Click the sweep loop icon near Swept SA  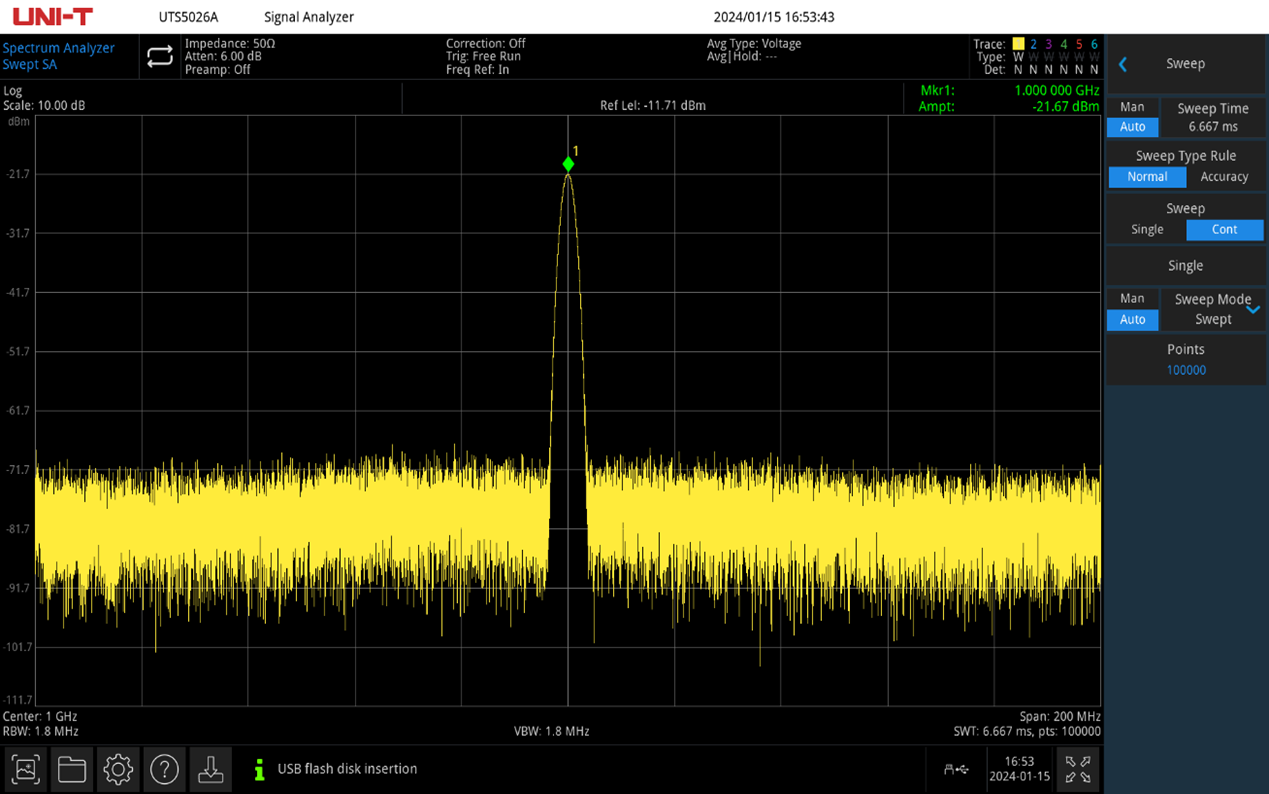tap(160, 57)
